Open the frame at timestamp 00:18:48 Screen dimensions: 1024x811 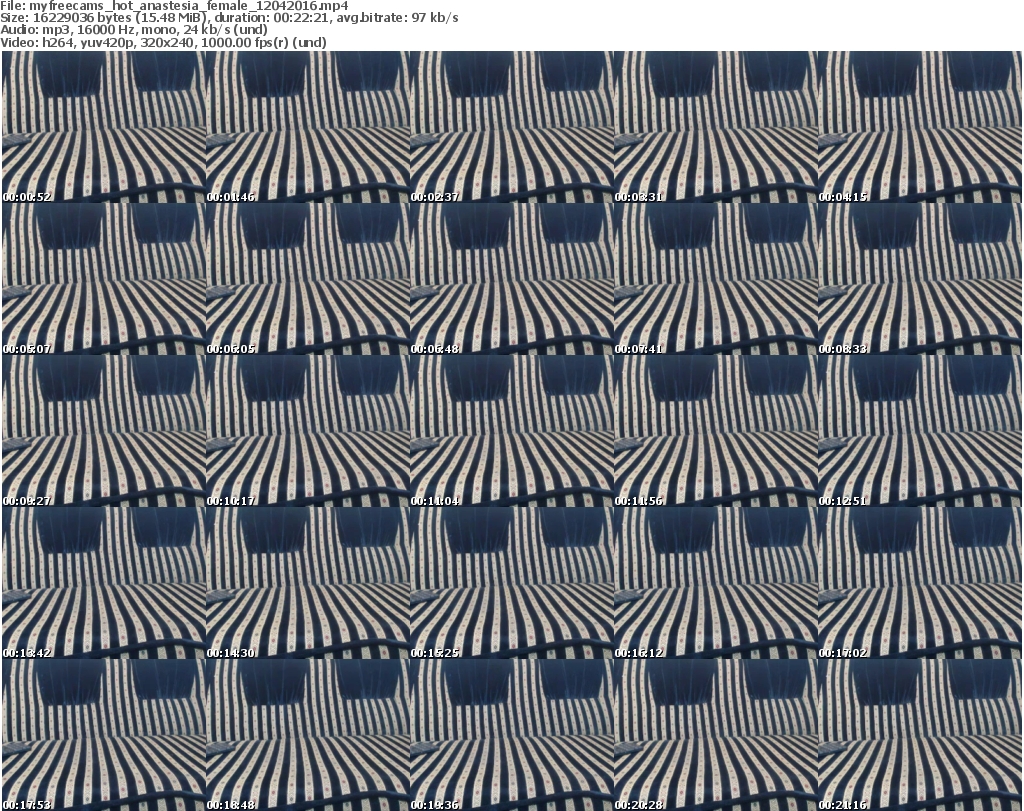[308, 735]
